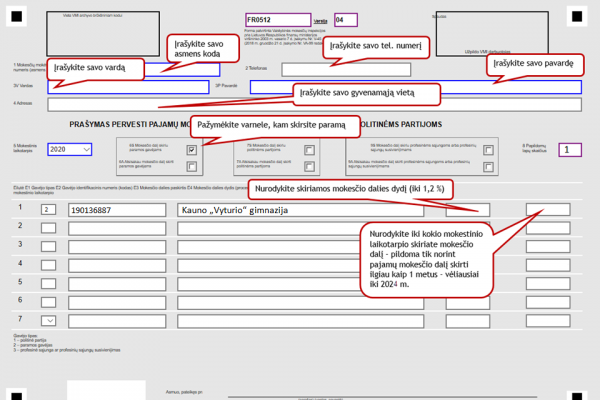Image resolution: width=600 pixels, height=400 pixels.
Task: Click the tax period end field in row 2
Action: [548, 228]
